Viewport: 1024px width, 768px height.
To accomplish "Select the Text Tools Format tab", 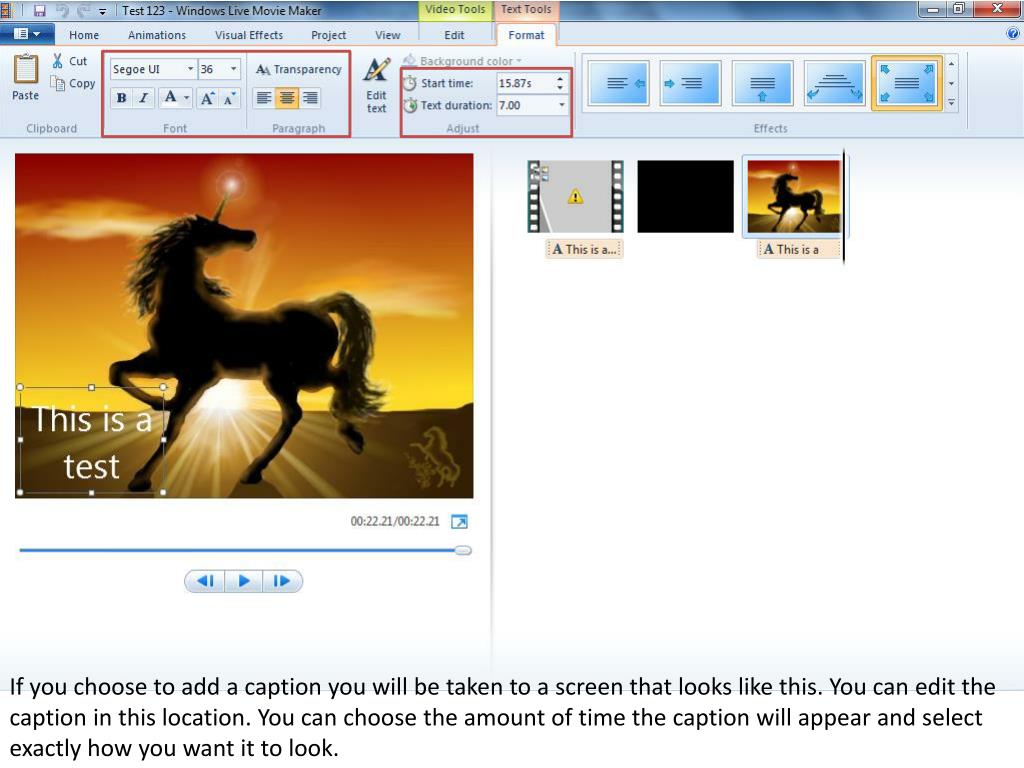I will click(x=526, y=35).
